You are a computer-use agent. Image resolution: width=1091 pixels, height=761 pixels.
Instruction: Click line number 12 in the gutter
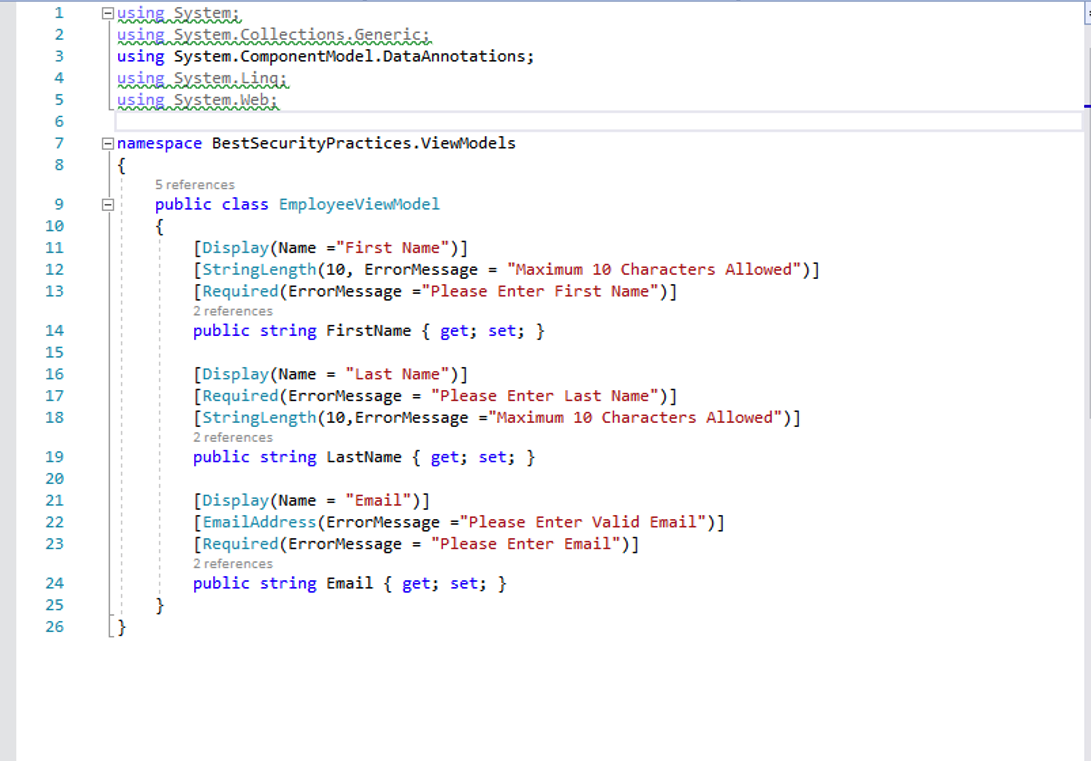[x=54, y=269]
